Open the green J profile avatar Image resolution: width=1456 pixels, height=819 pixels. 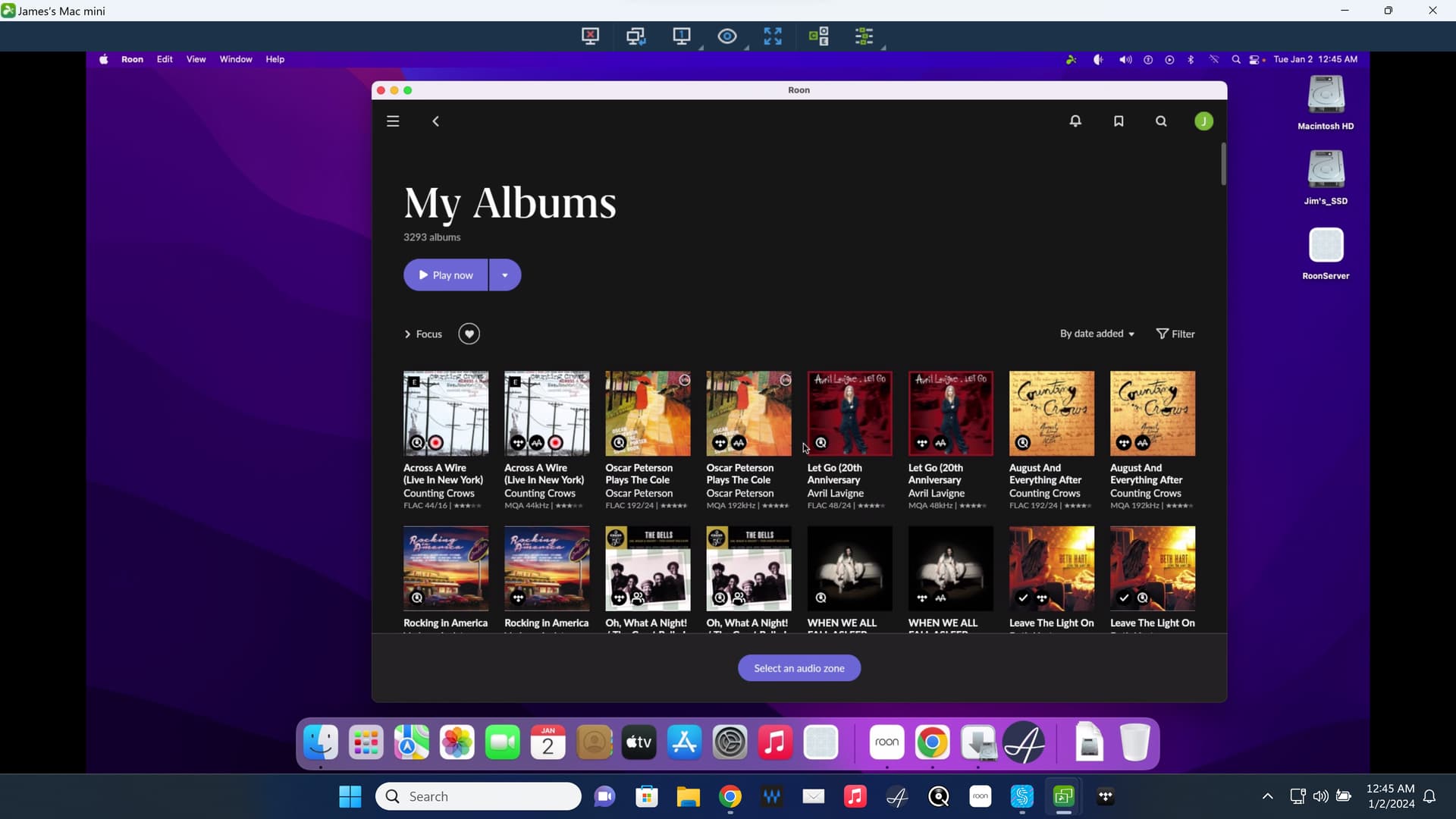coord(1203,121)
